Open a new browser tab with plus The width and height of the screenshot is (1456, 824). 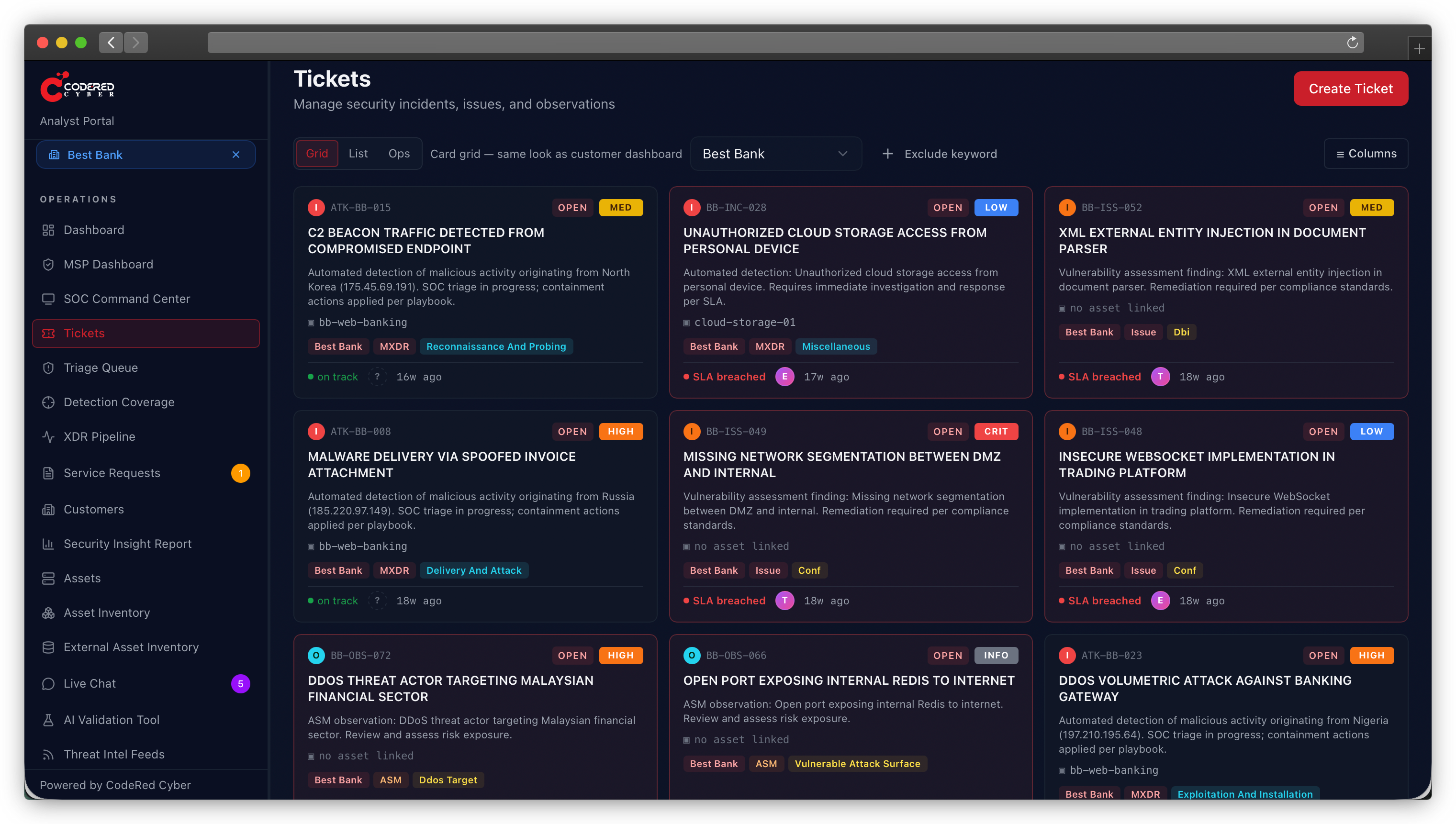click(1419, 49)
